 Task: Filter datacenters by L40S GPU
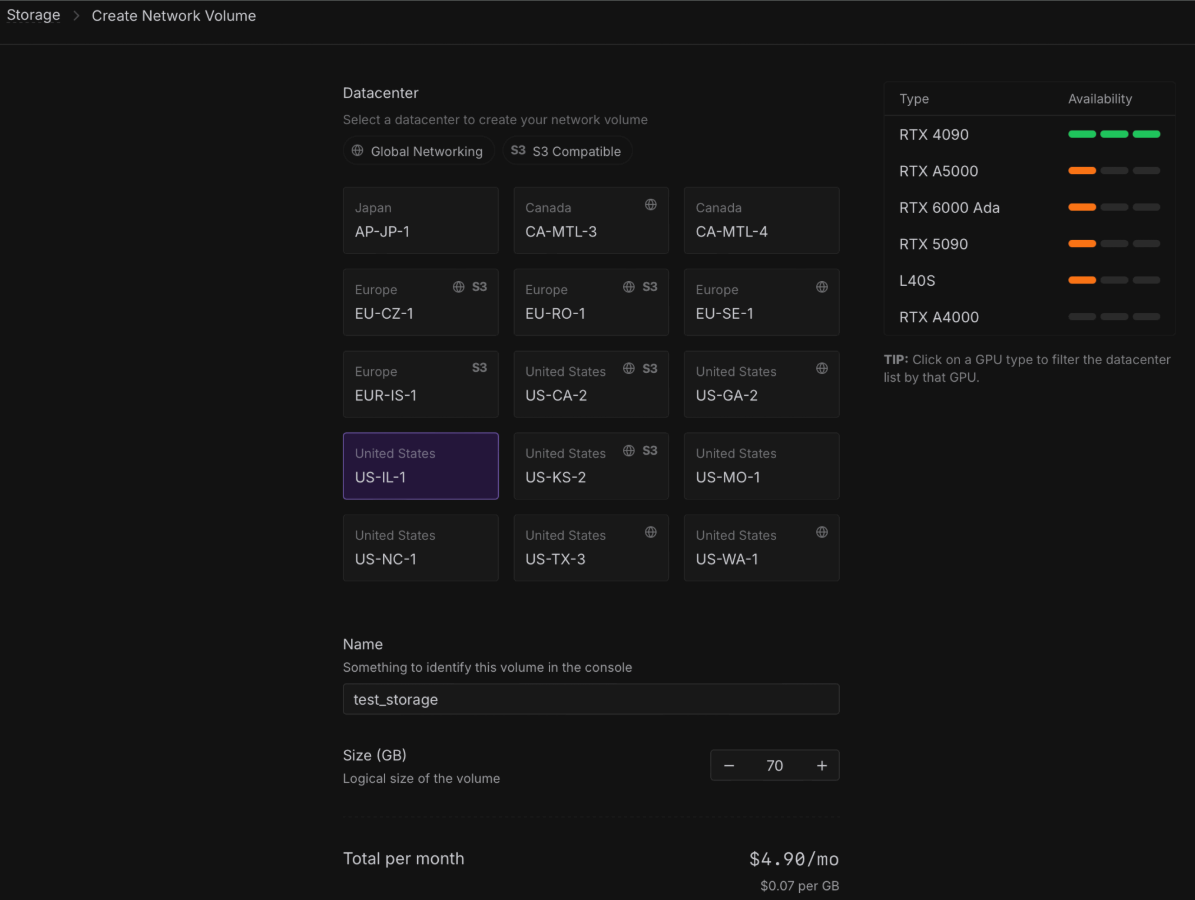pyautogui.click(x=917, y=281)
